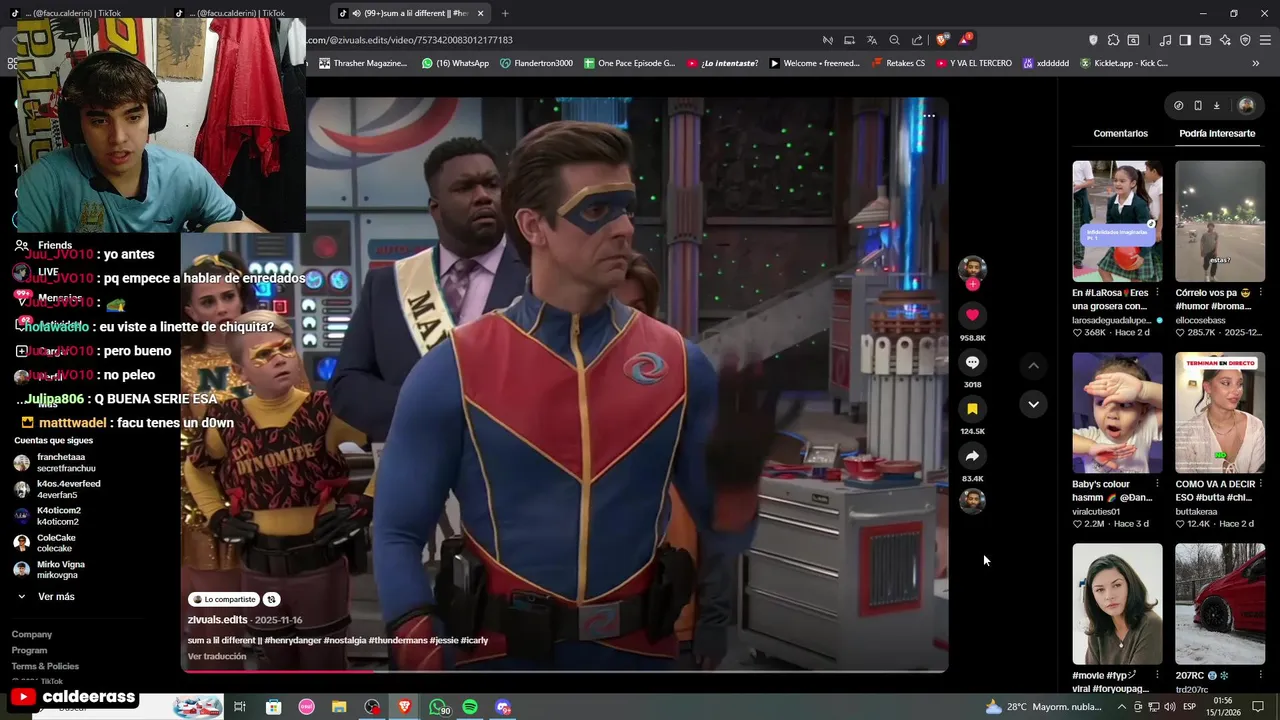Screen dimensions: 1280x720
Task: Open the browser hamburger main menu
Action: point(1265,40)
